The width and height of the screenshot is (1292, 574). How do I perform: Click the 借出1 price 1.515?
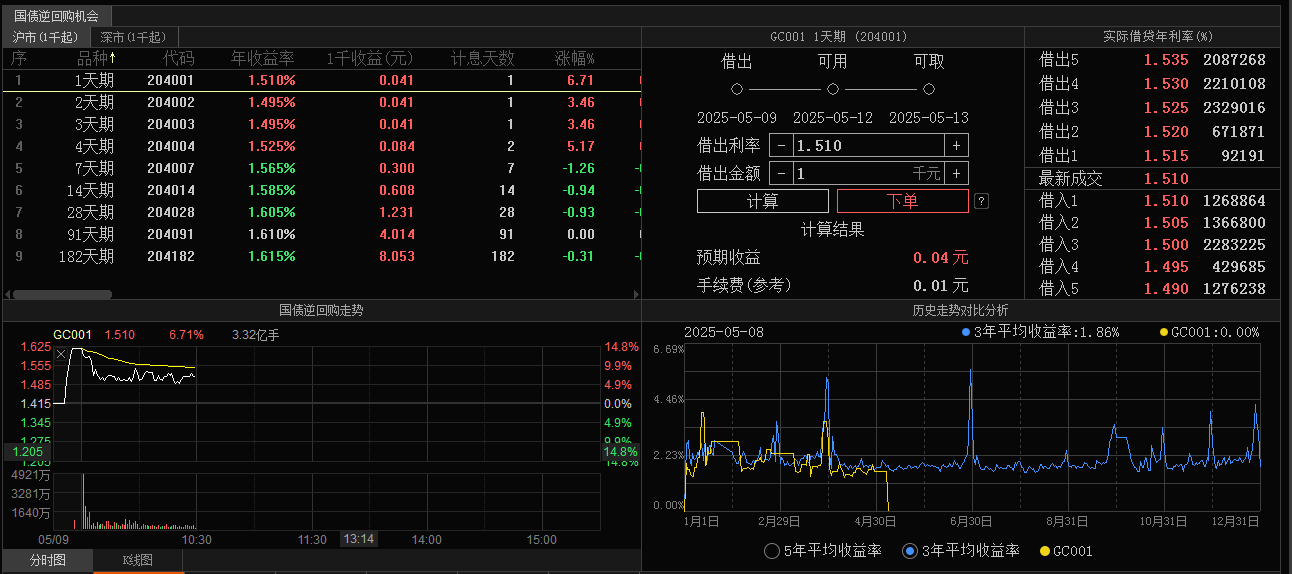point(1166,156)
